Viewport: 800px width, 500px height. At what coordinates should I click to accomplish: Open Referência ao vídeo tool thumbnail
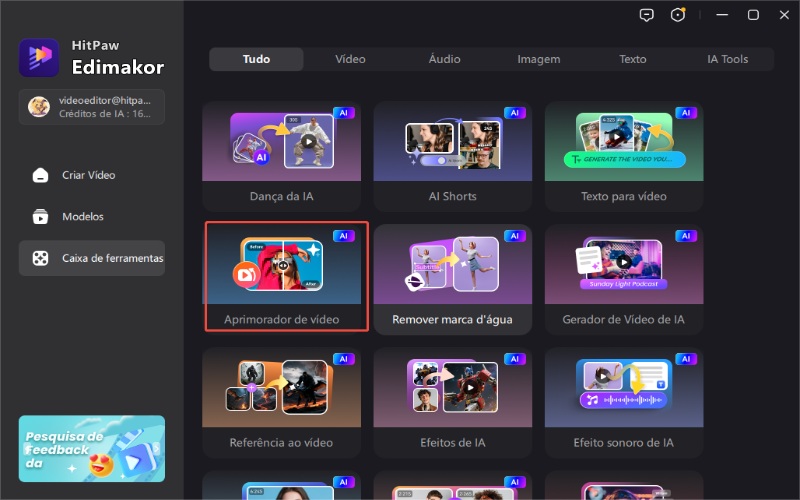(282, 388)
